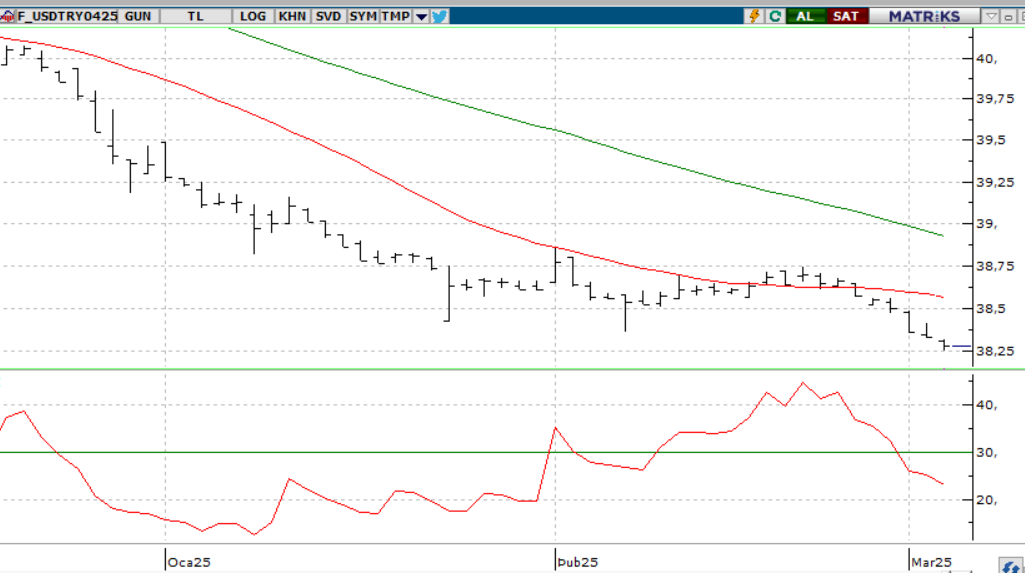1025x573 pixels.
Task: Click the Oca25 date axis label
Action: tap(189, 562)
